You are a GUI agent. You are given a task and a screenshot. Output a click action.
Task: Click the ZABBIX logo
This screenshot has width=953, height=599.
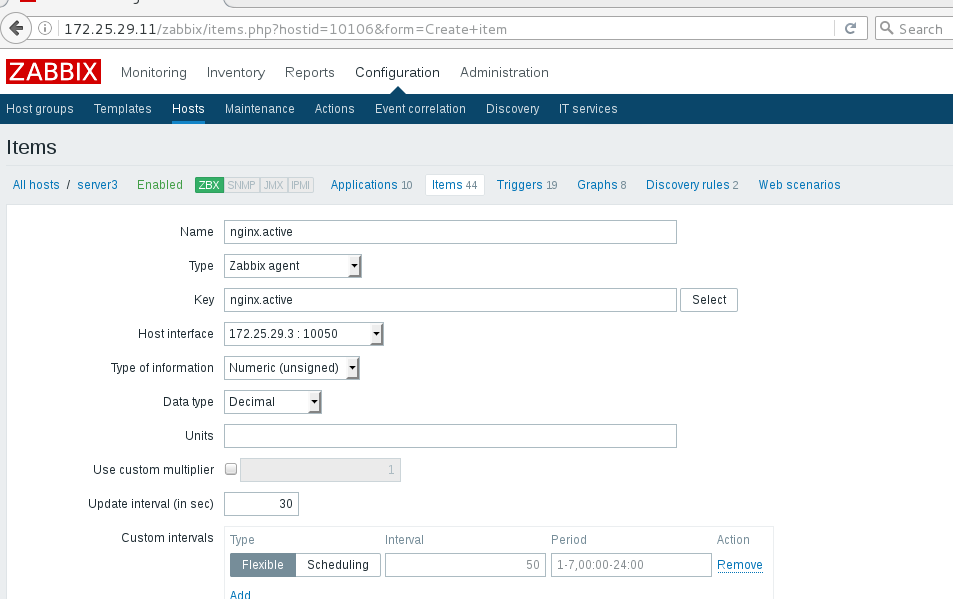53,72
